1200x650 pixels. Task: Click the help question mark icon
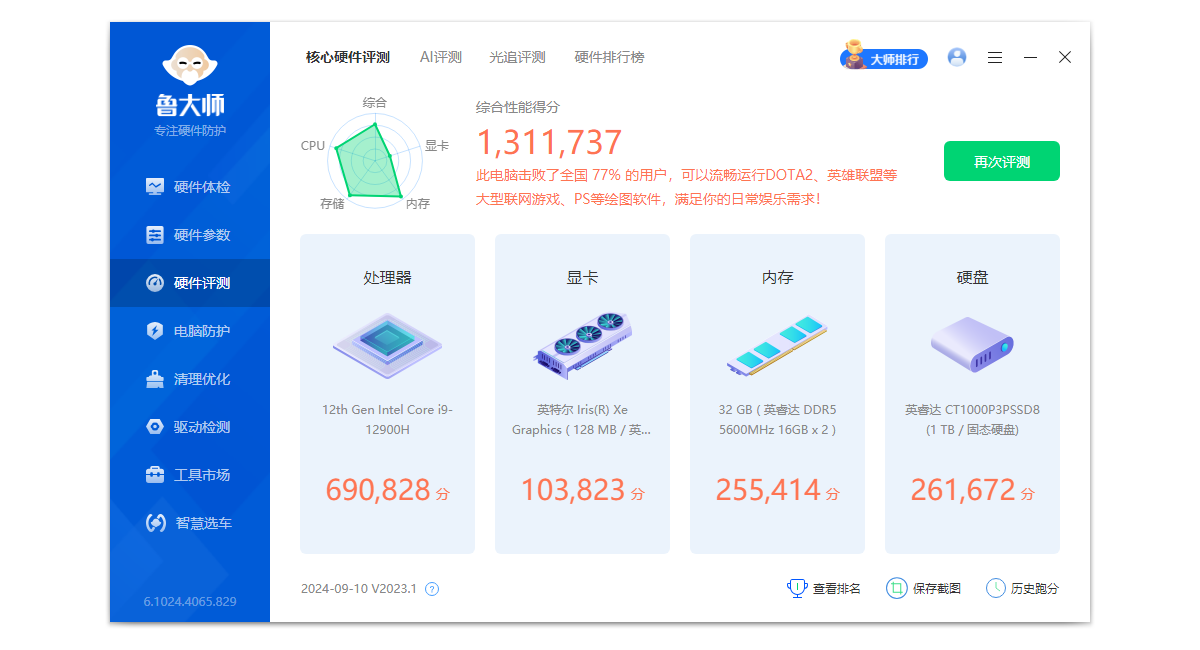(x=432, y=589)
